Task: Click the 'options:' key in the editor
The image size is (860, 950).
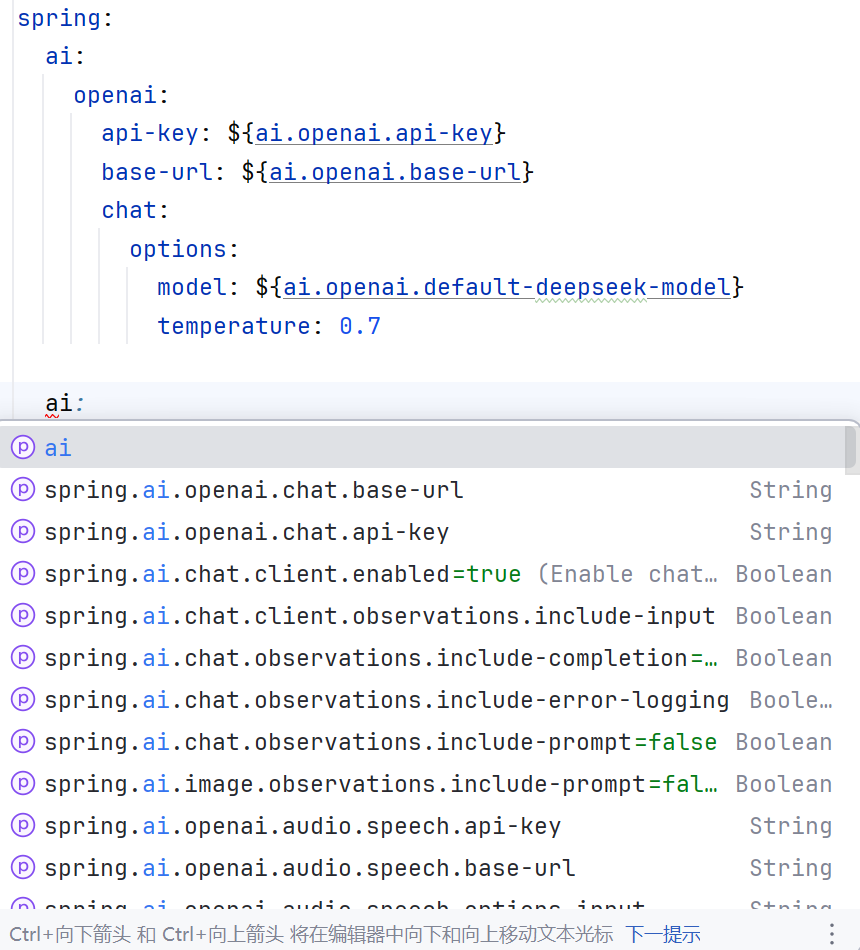Action: pos(184,249)
